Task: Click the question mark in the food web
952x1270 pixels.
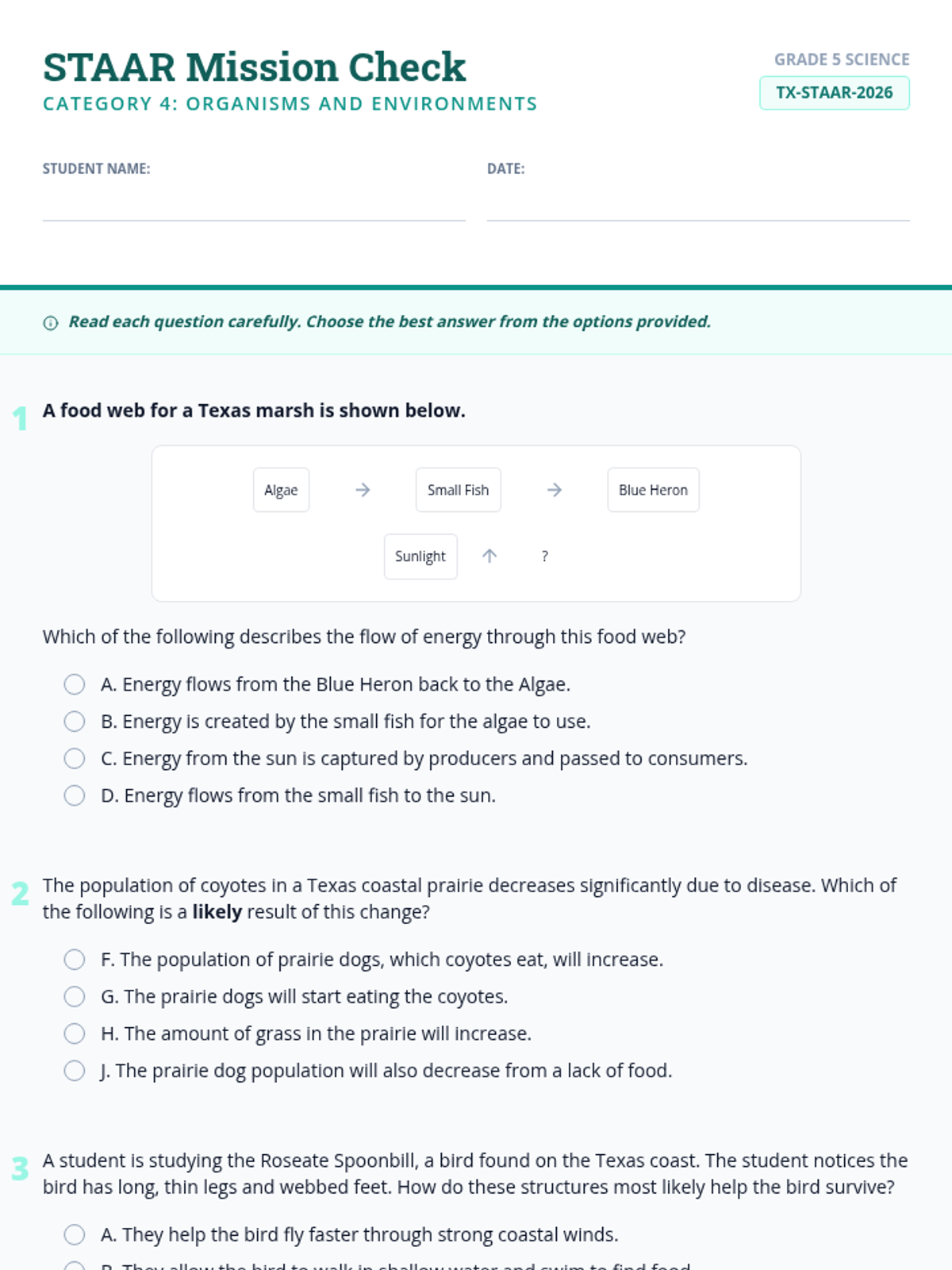Action: [544, 556]
